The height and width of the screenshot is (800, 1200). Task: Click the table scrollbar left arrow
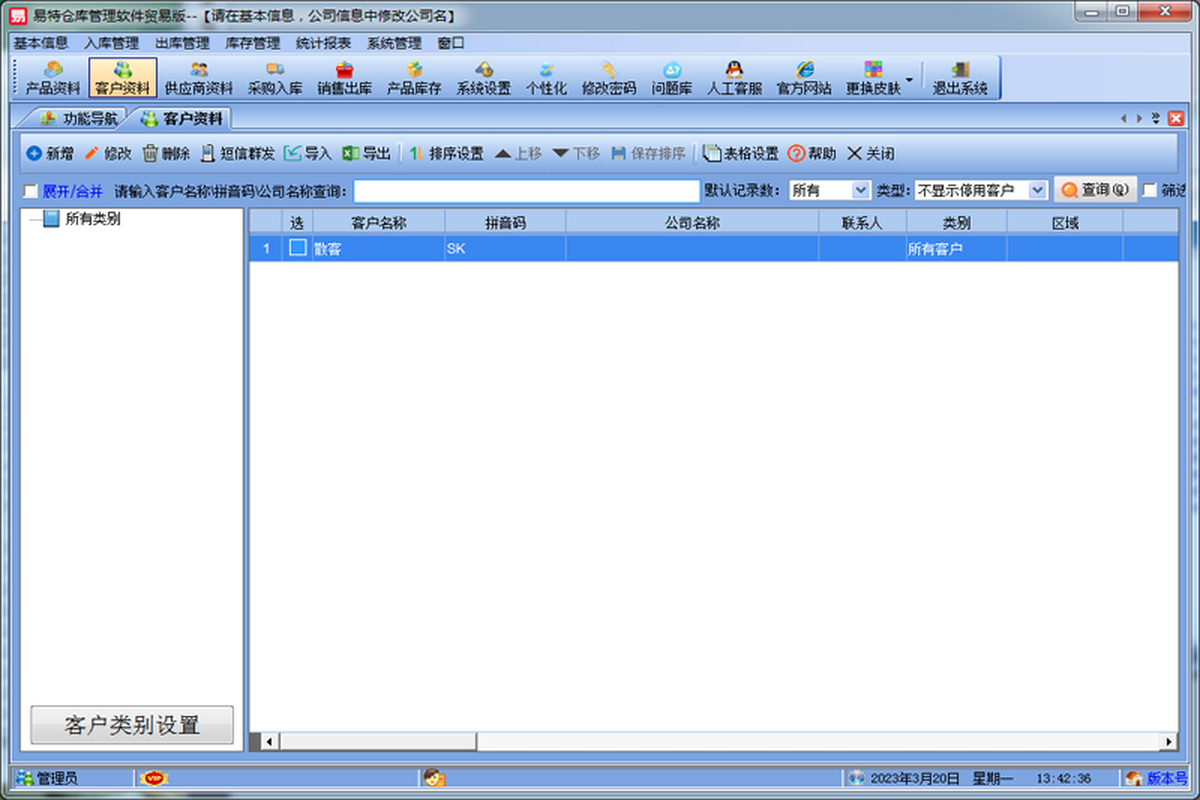(x=268, y=741)
